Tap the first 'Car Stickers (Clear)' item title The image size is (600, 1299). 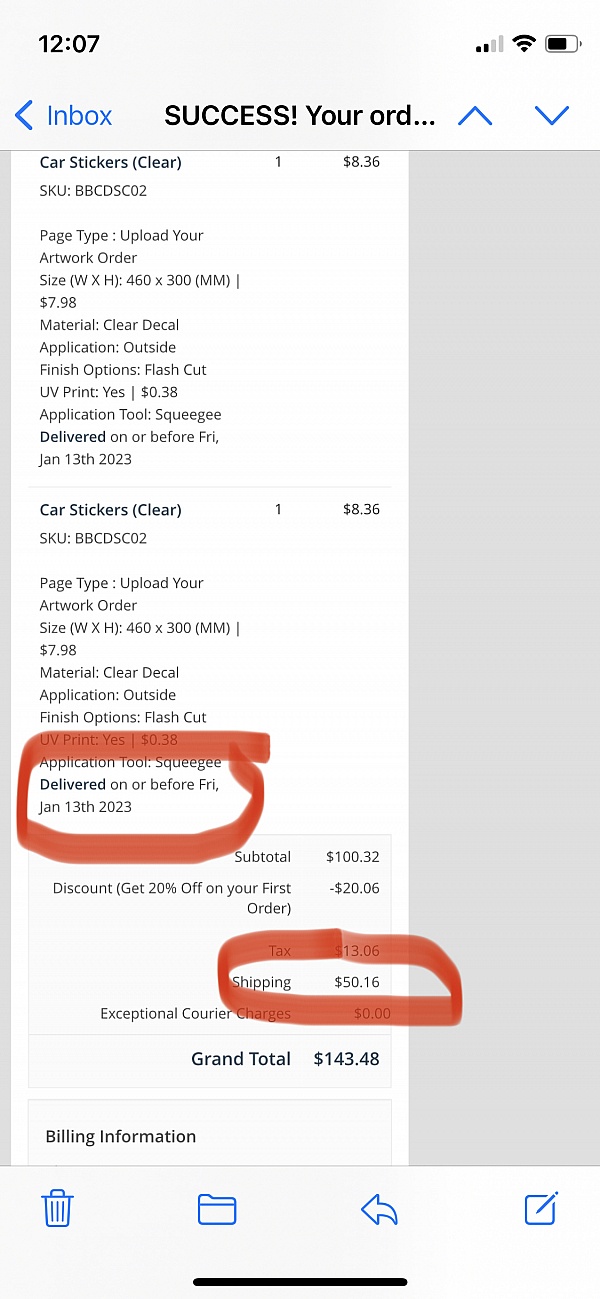click(x=111, y=162)
